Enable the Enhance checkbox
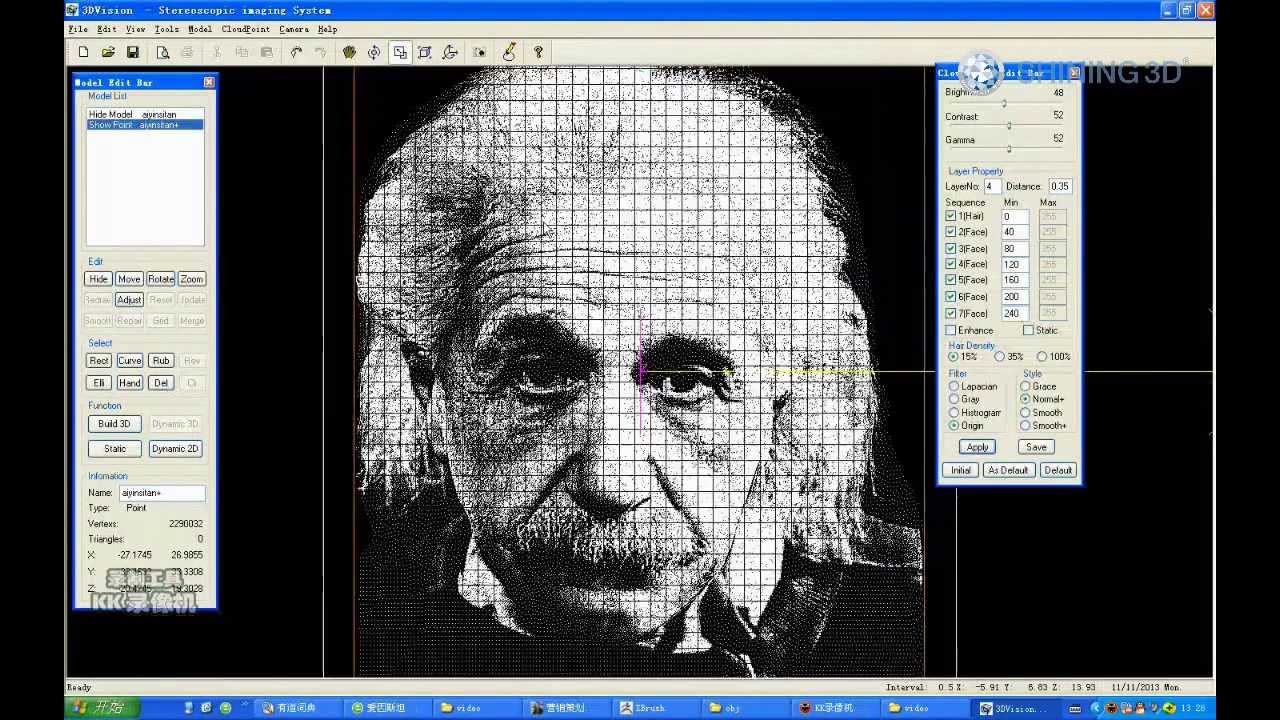The width and height of the screenshot is (1280, 720). pos(951,330)
